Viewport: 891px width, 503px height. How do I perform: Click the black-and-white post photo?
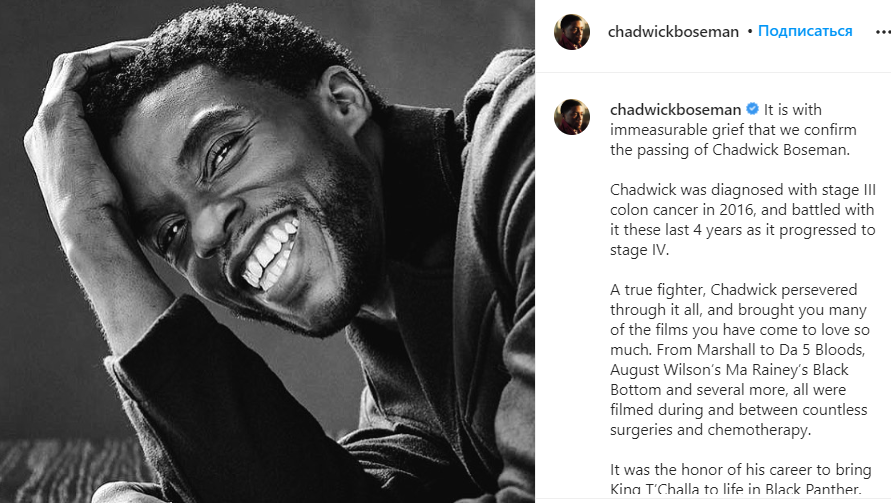(267, 251)
